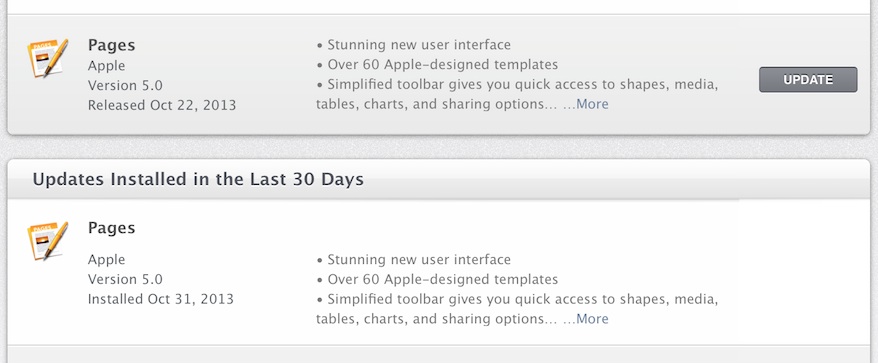Click Over 60 Apple-designed templates in pending update
The image size is (878, 363).
point(437,65)
